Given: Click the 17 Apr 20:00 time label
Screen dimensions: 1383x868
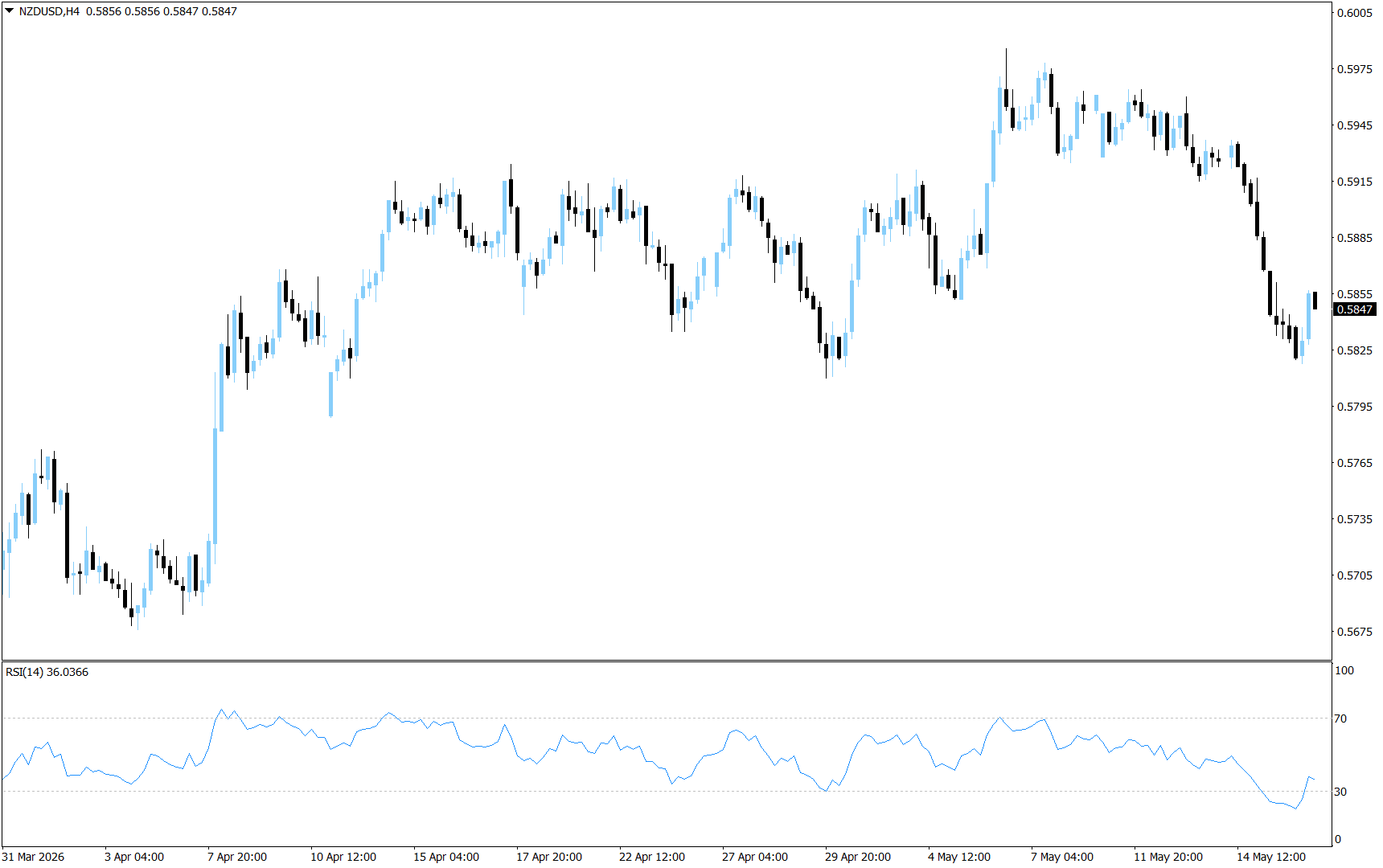Looking at the screenshot, I should coord(549,857).
